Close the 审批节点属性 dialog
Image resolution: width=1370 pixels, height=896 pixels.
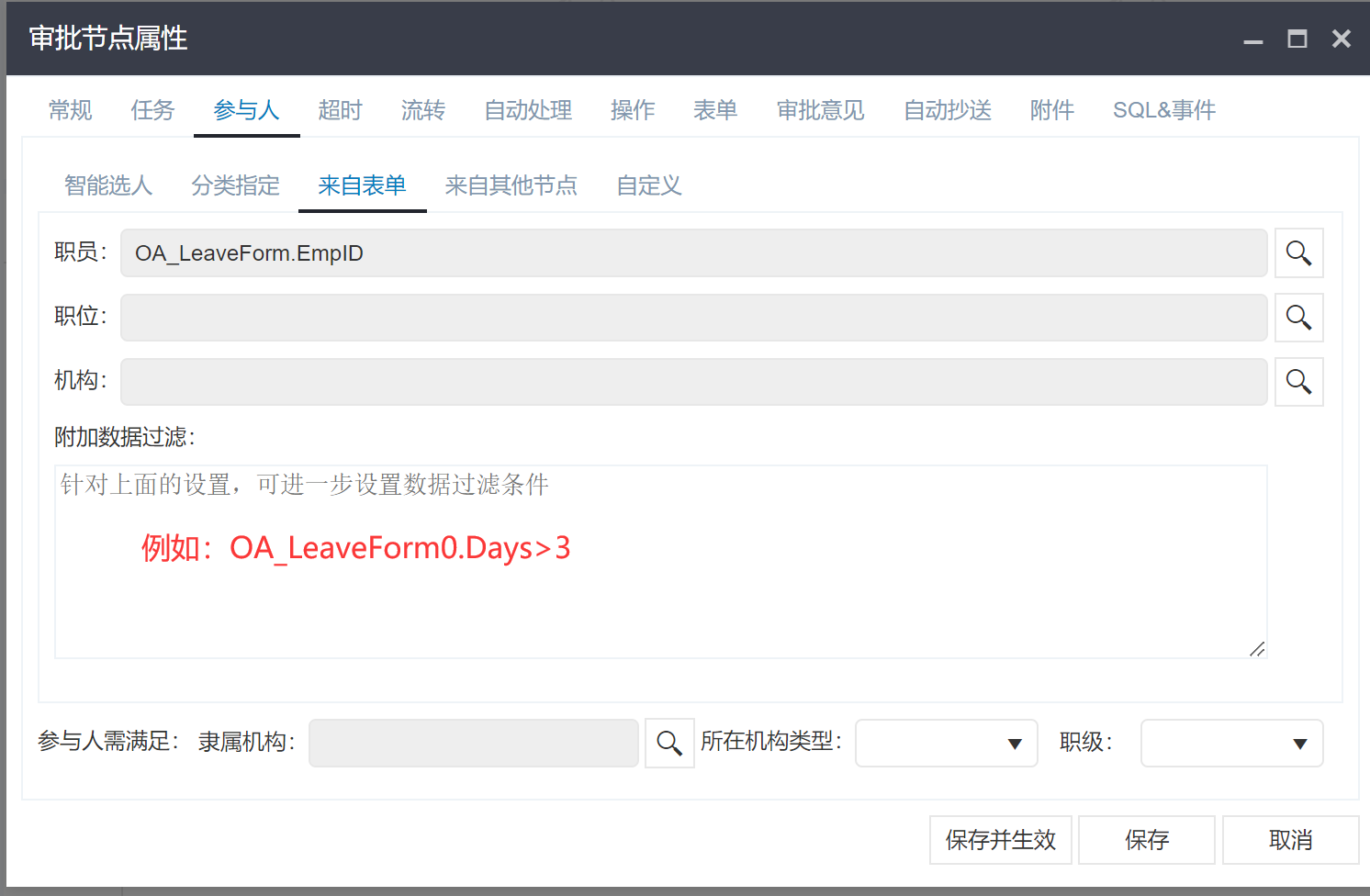click(1341, 39)
